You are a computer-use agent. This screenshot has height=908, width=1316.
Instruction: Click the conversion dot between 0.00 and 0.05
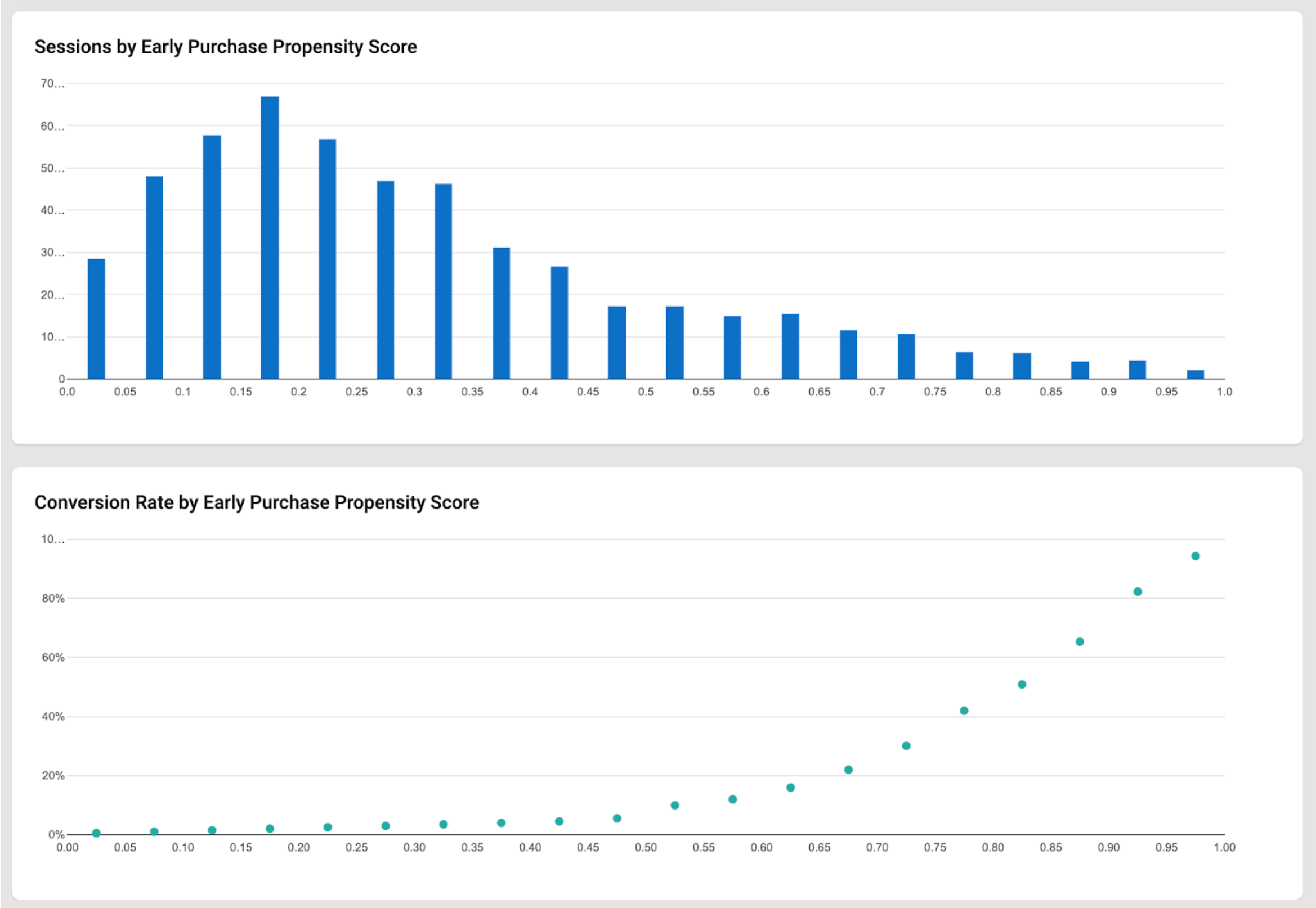[x=96, y=833]
